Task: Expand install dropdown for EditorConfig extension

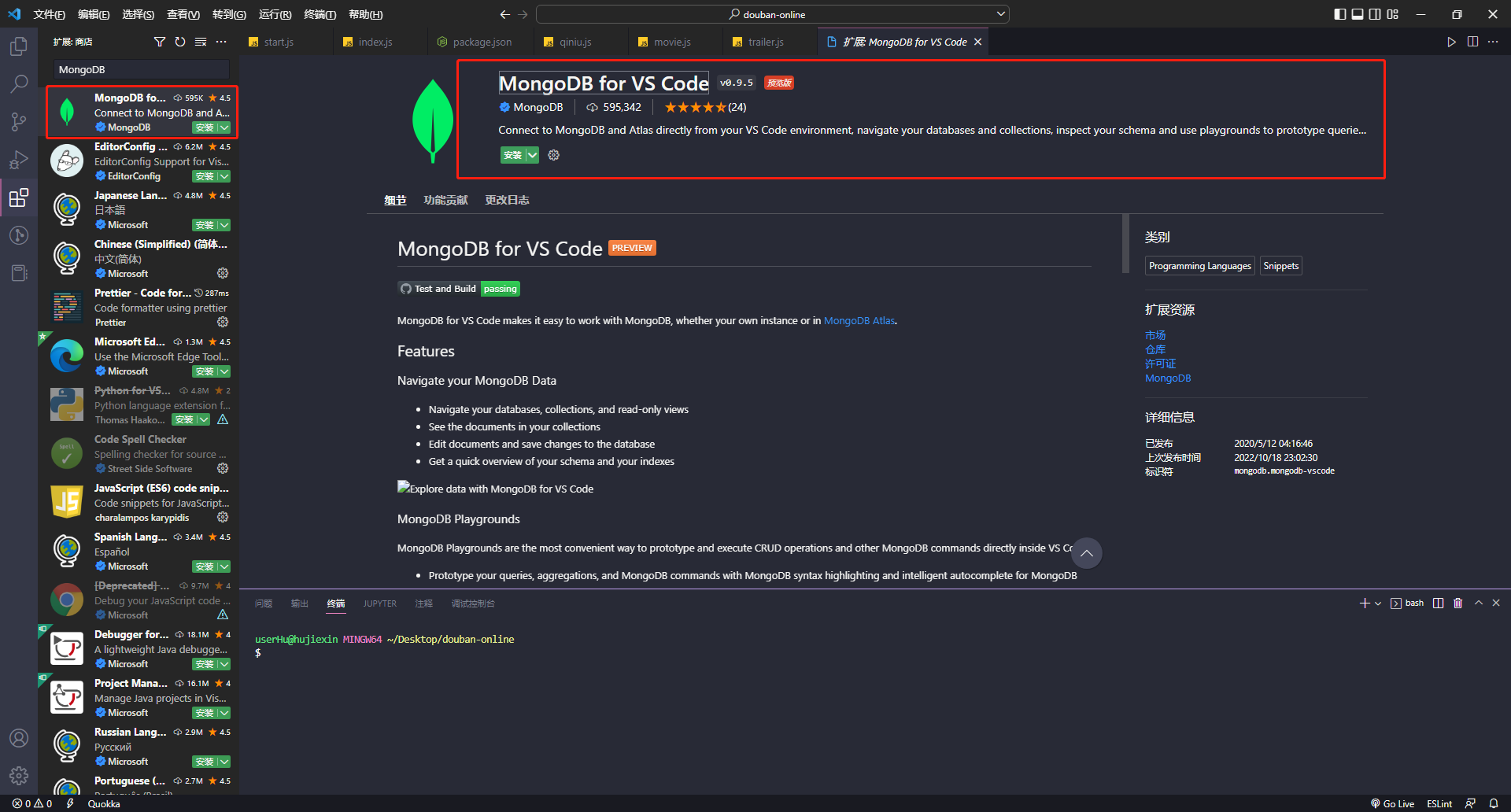Action: 224,176
